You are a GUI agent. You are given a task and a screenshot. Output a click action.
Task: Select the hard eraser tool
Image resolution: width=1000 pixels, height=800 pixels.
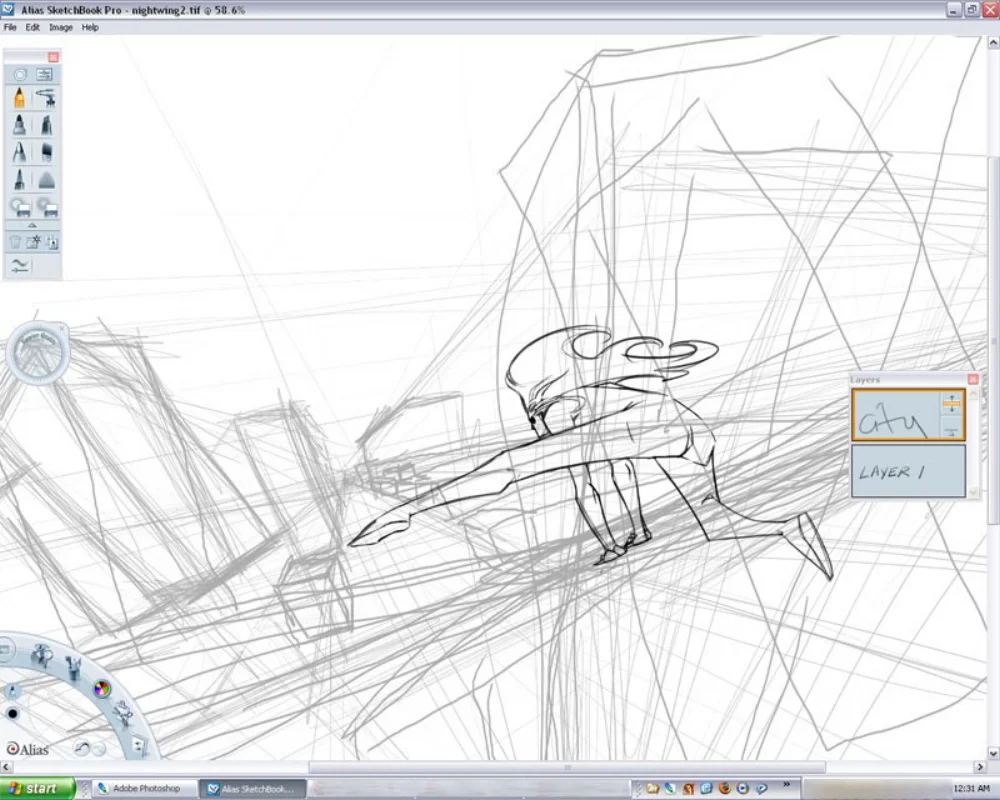click(20, 207)
